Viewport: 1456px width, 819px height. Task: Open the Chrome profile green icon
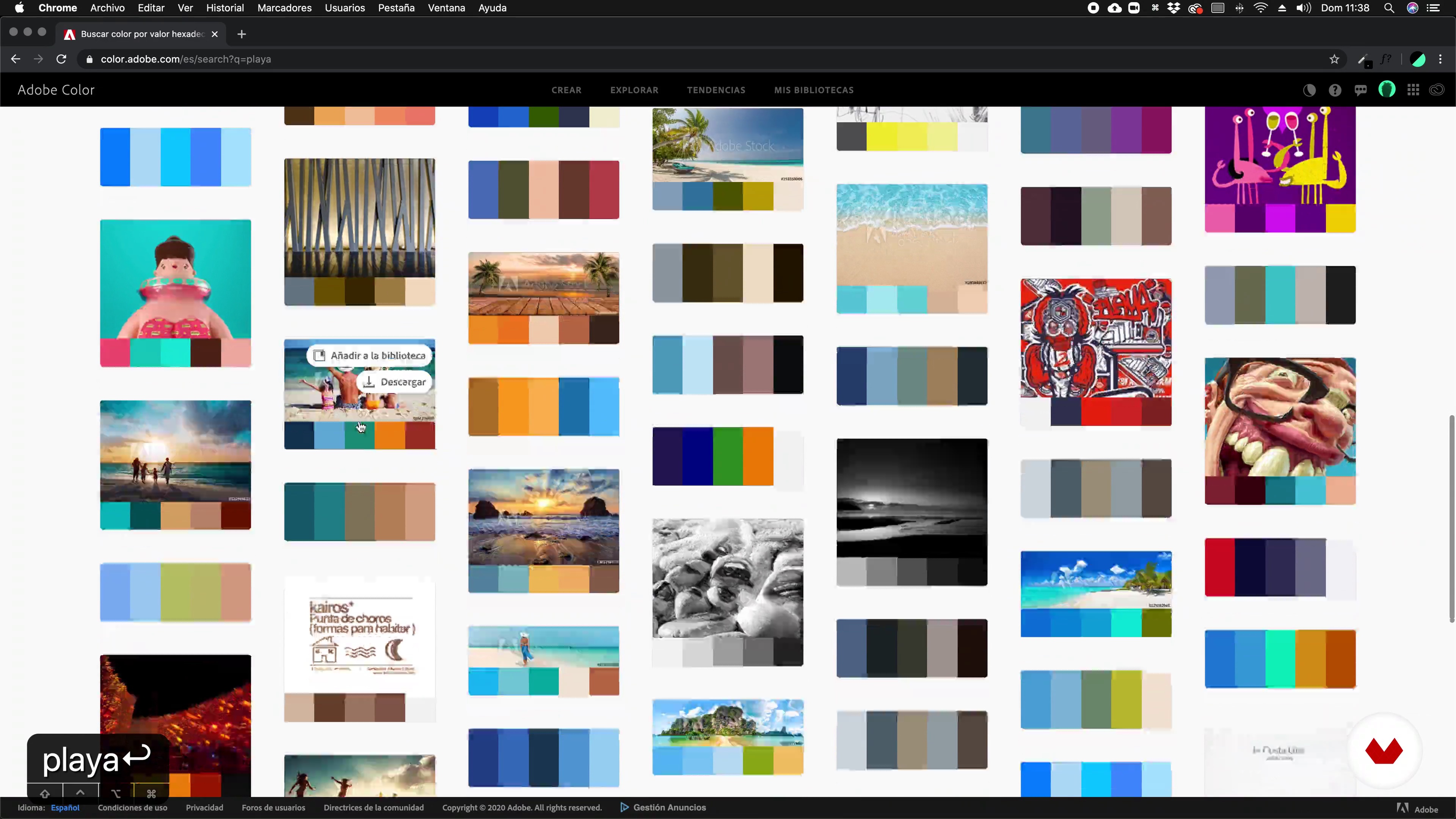pos(1418,59)
